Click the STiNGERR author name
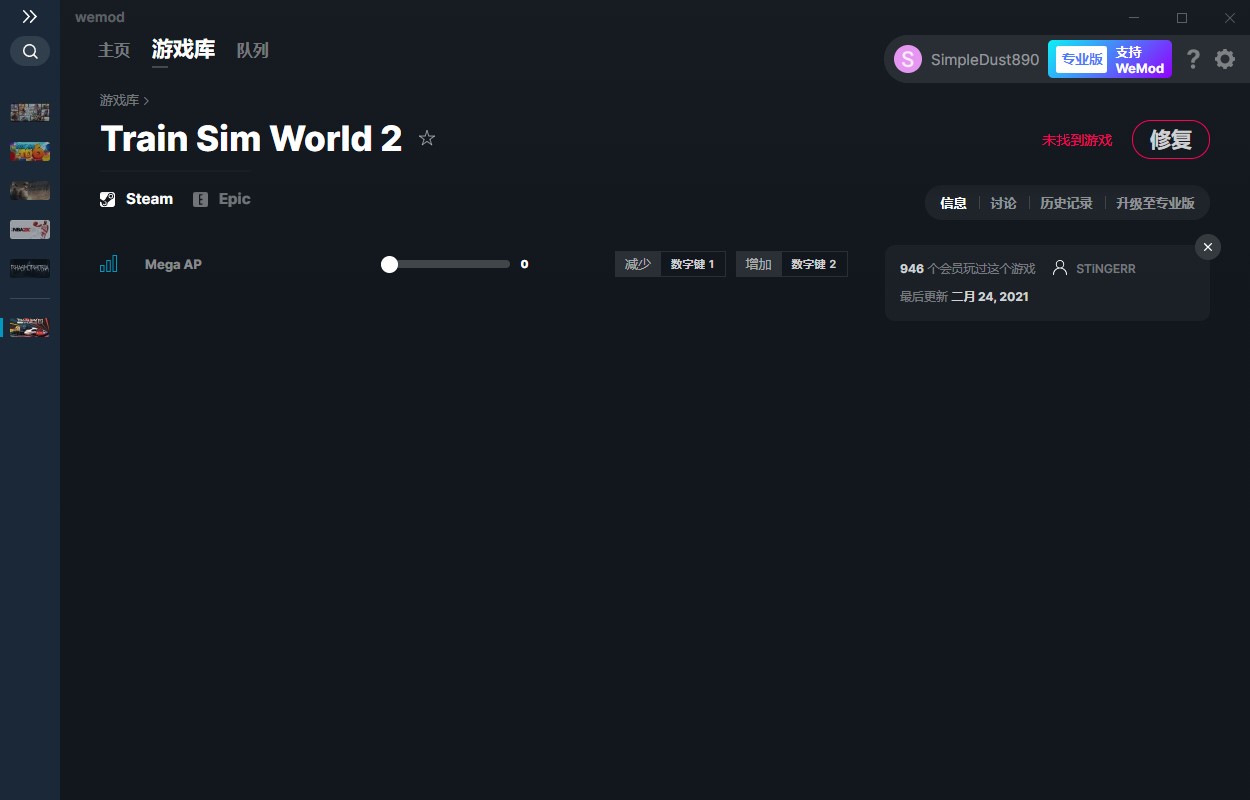1250x800 pixels. pyautogui.click(x=1106, y=269)
